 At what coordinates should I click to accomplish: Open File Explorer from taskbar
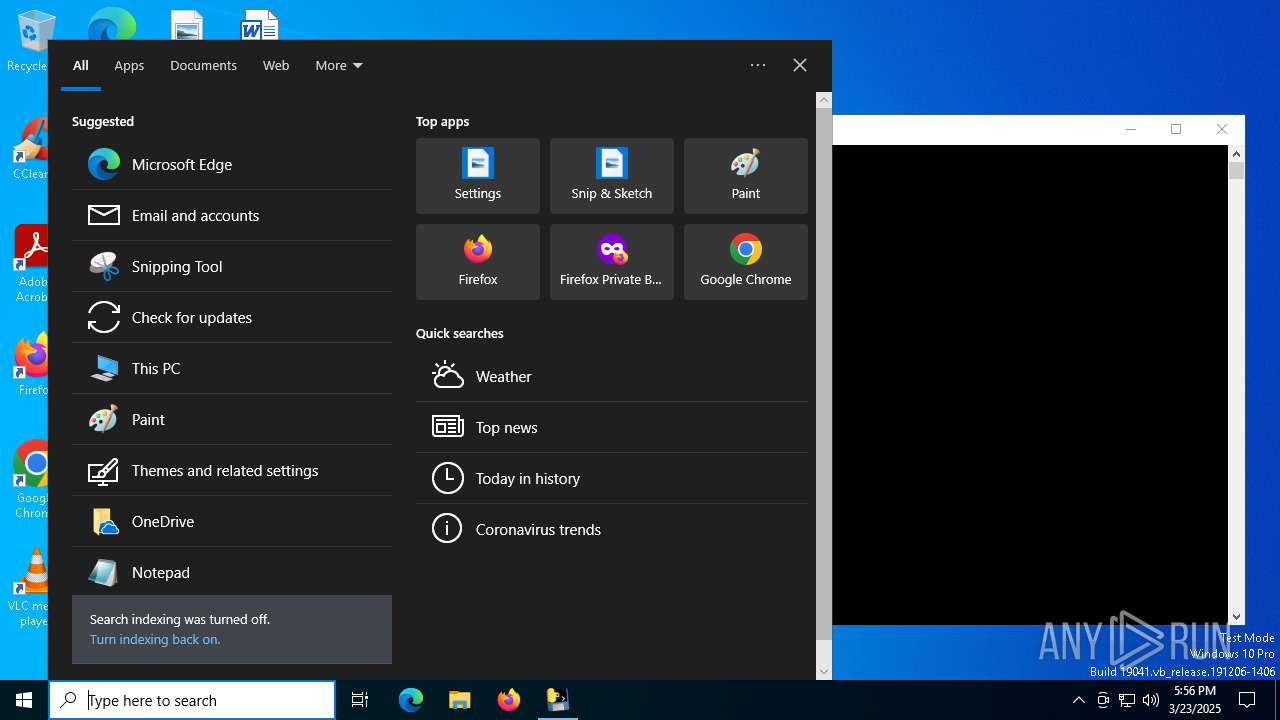point(459,700)
